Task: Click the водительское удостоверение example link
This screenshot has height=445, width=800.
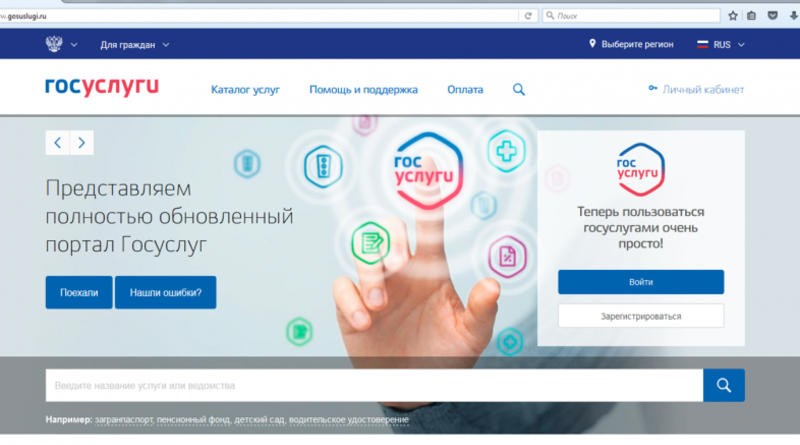Action: pyautogui.click(x=348, y=419)
